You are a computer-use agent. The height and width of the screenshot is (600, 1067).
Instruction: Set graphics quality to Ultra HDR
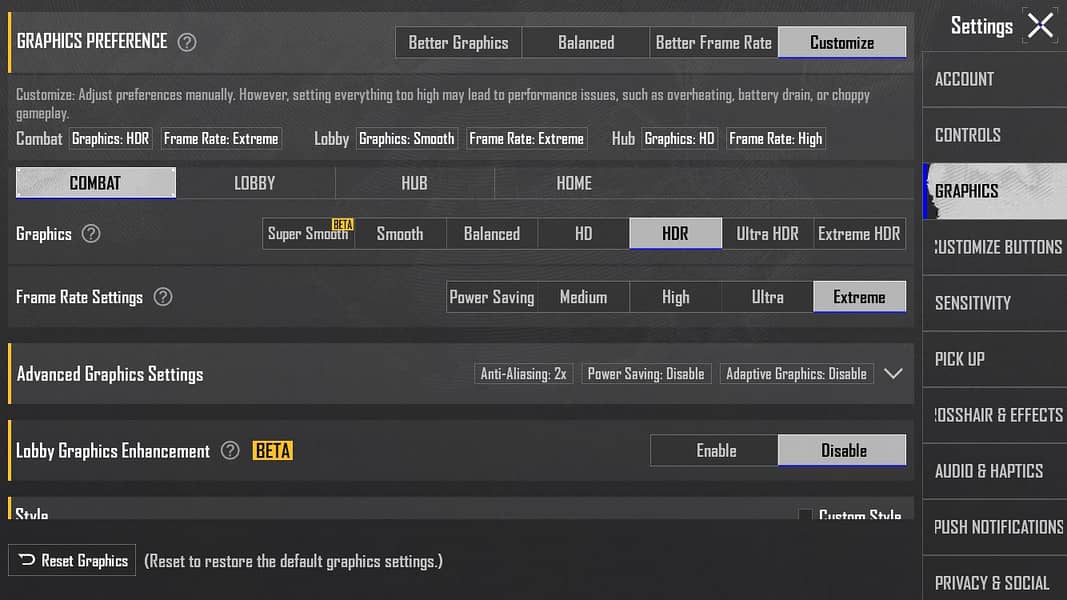[x=768, y=233]
